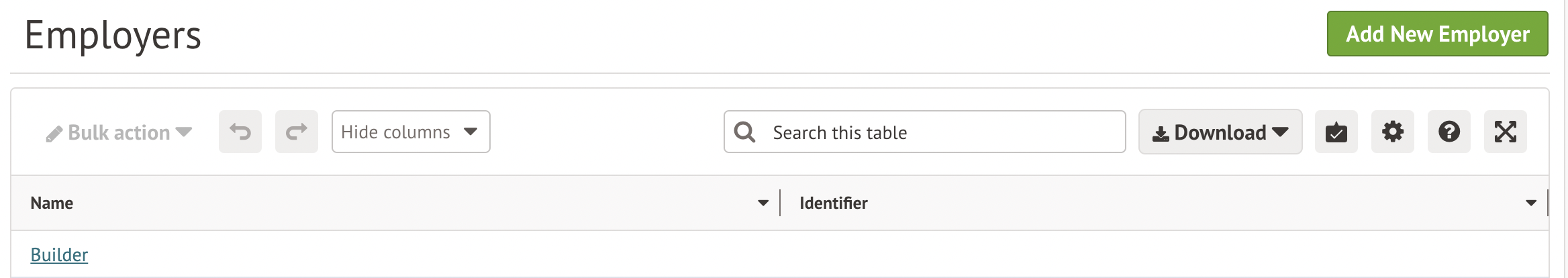Sort by the Identifier column header
Viewport: 1568px width, 278px height.
pyautogui.click(x=833, y=203)
